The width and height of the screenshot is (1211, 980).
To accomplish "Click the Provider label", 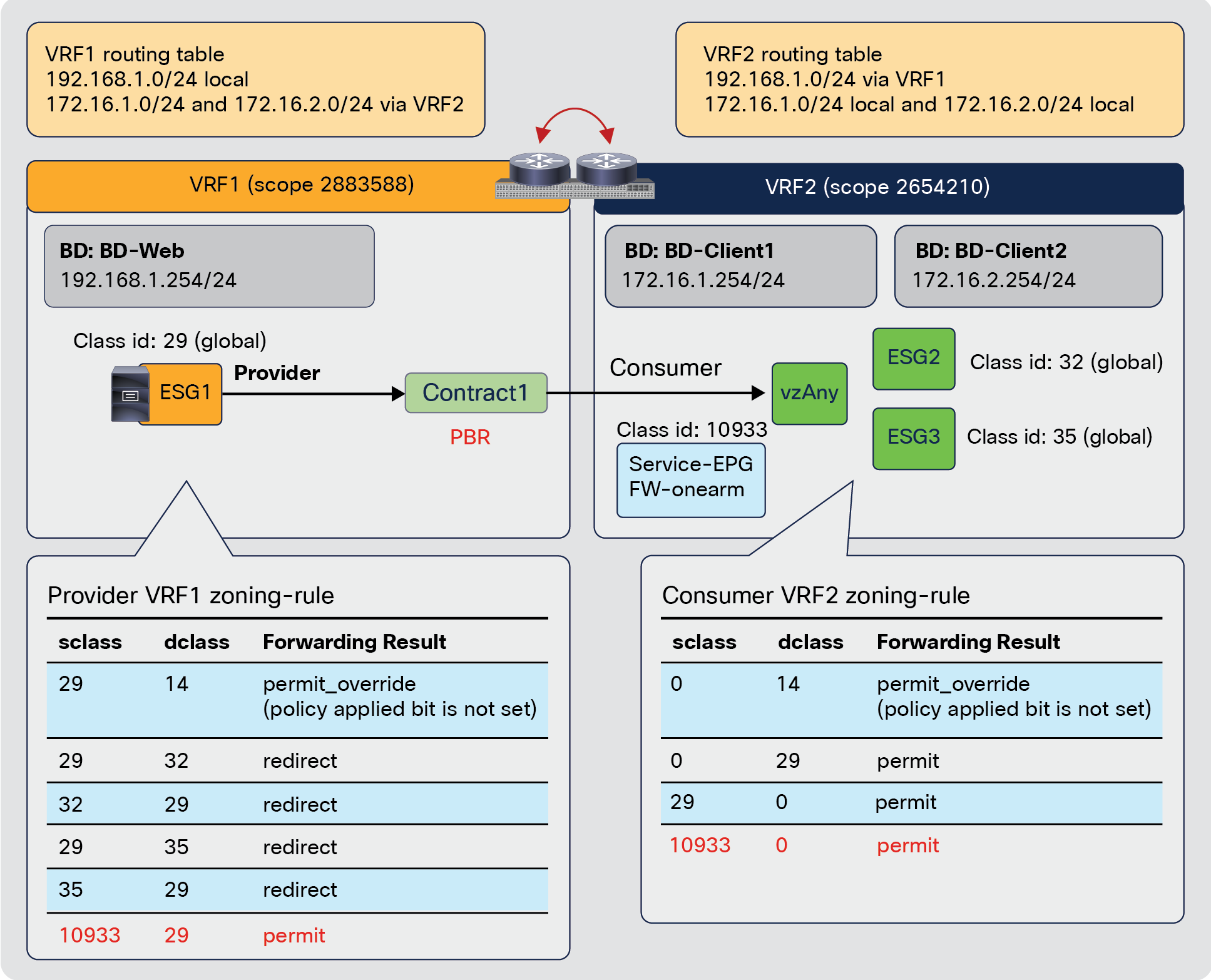I will pyautogui.click(x=277, y=373).
